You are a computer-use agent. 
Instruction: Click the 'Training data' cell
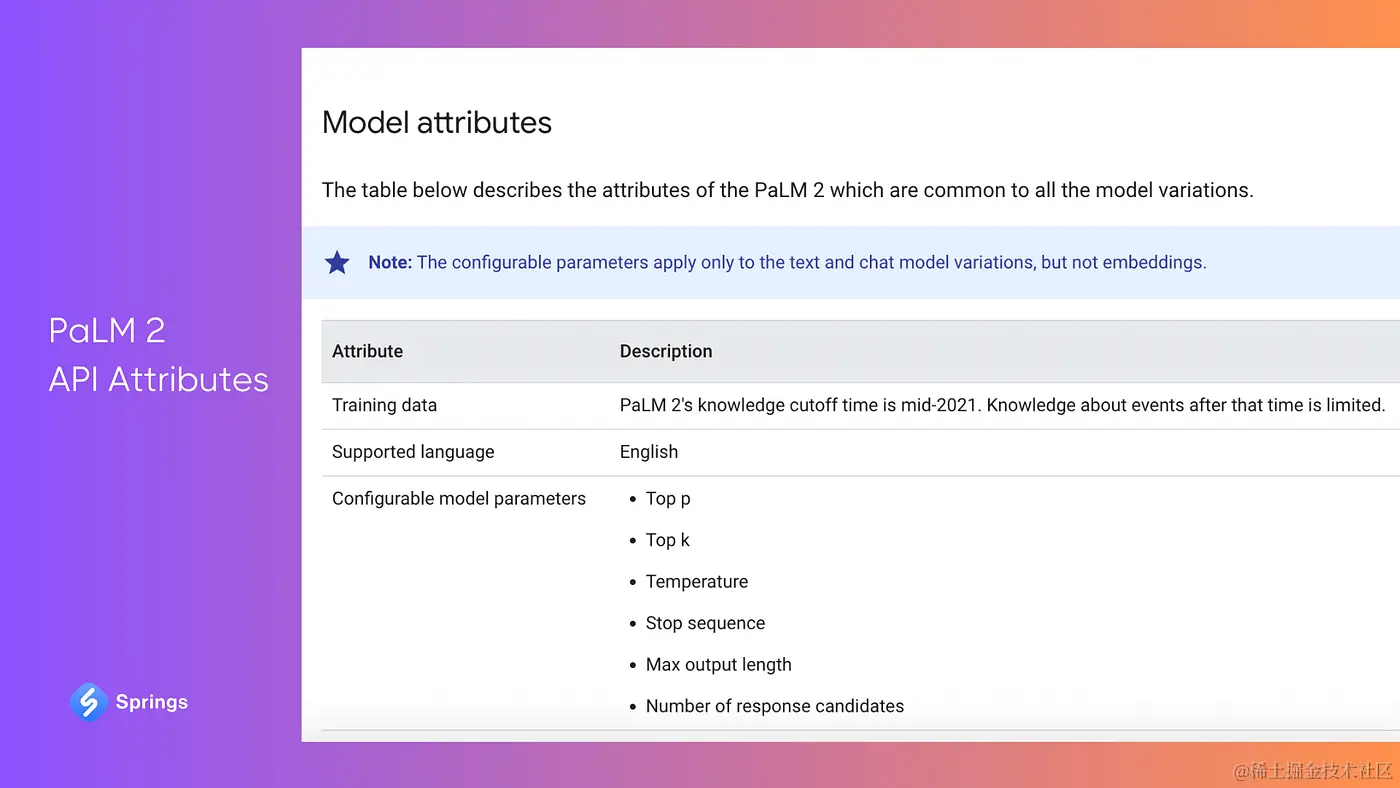click(384, 405)
